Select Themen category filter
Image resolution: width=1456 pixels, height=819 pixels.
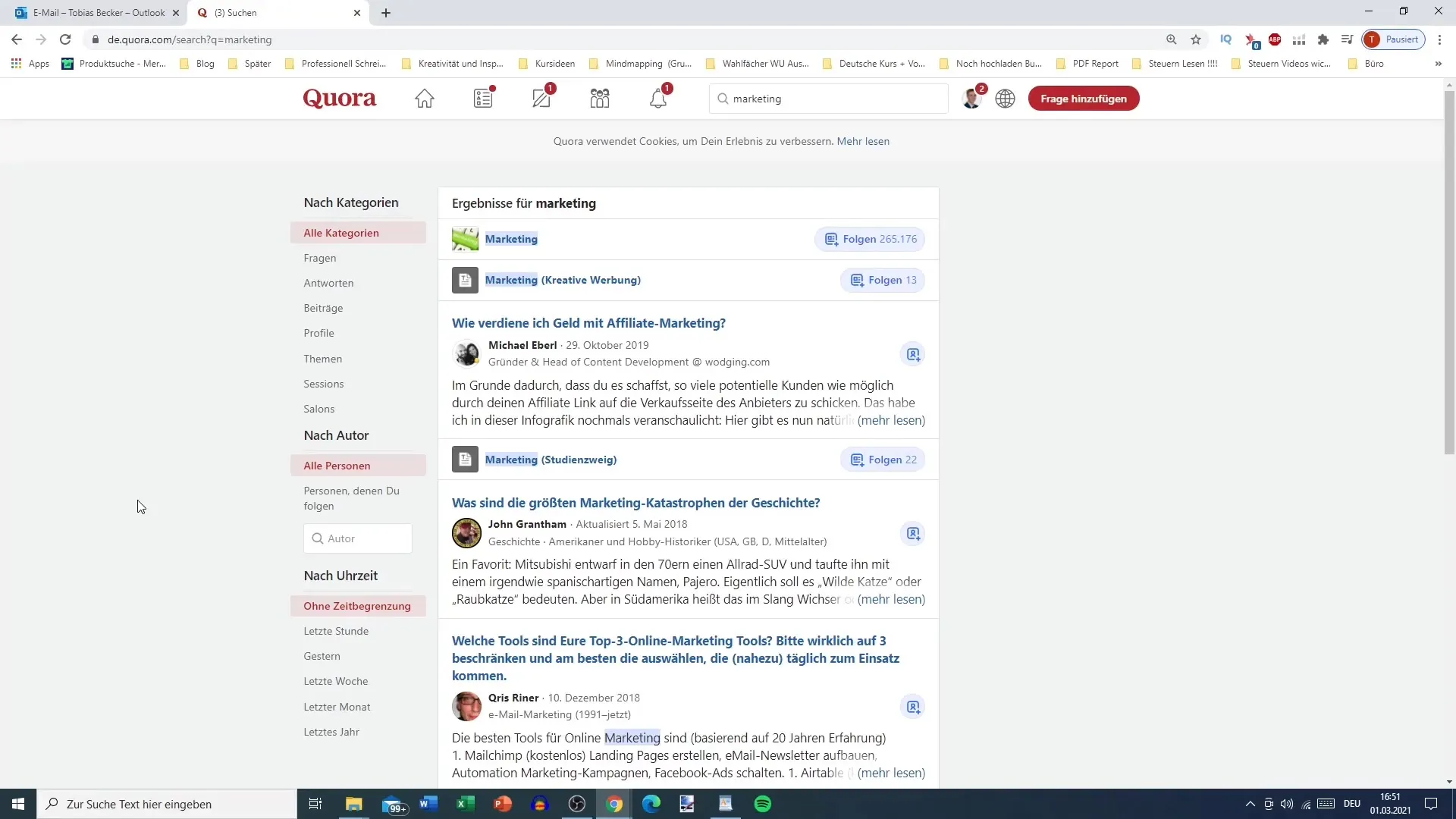point(323,358)
